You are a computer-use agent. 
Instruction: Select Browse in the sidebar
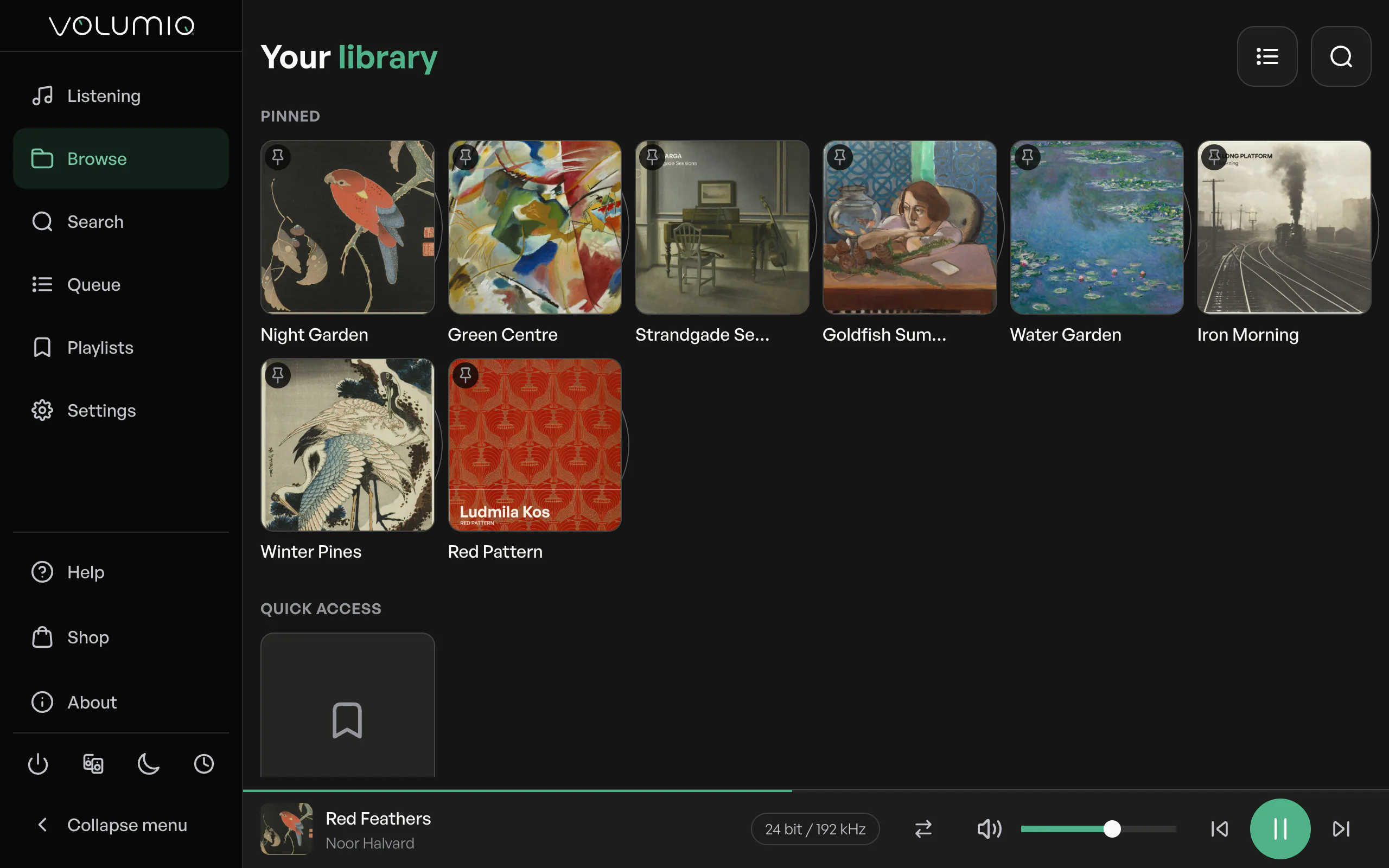pyautogui.click(x=120, y=158)
